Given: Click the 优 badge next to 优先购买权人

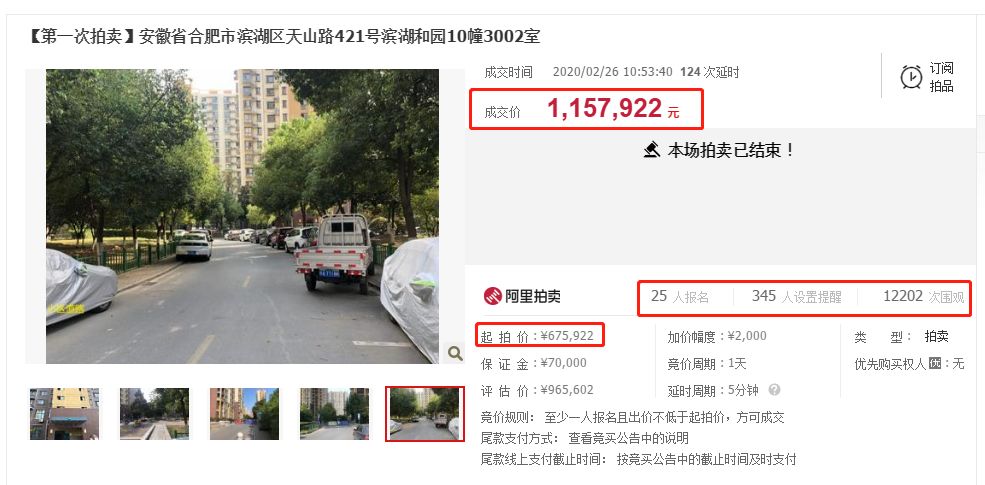Looking at the screenshot, I should click(x=935, y=363).
